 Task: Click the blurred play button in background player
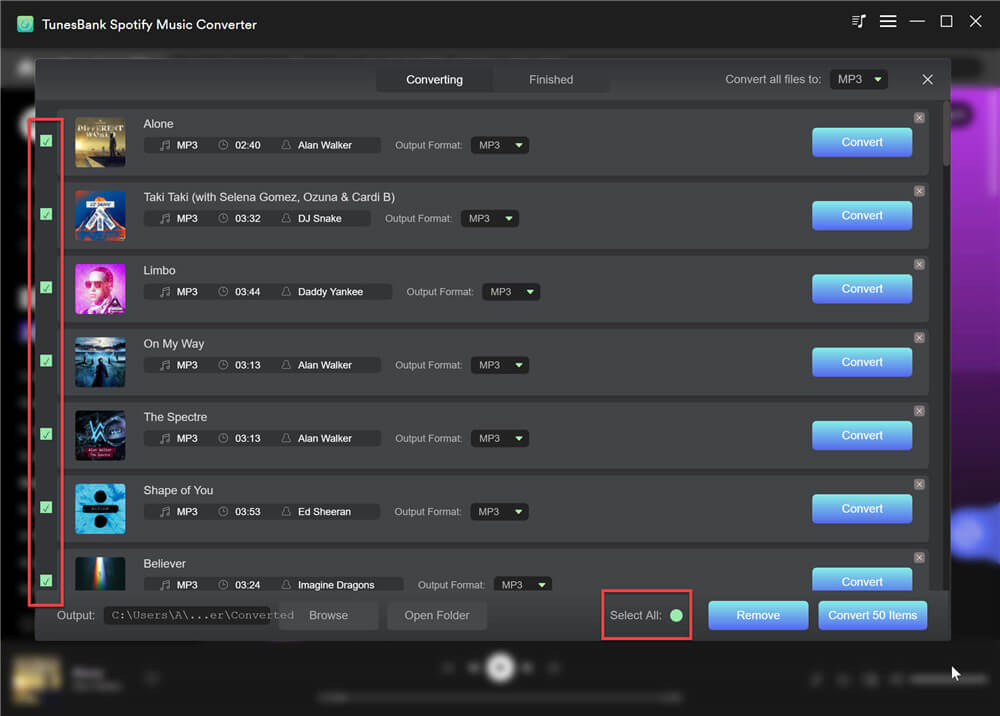point(501,668)
